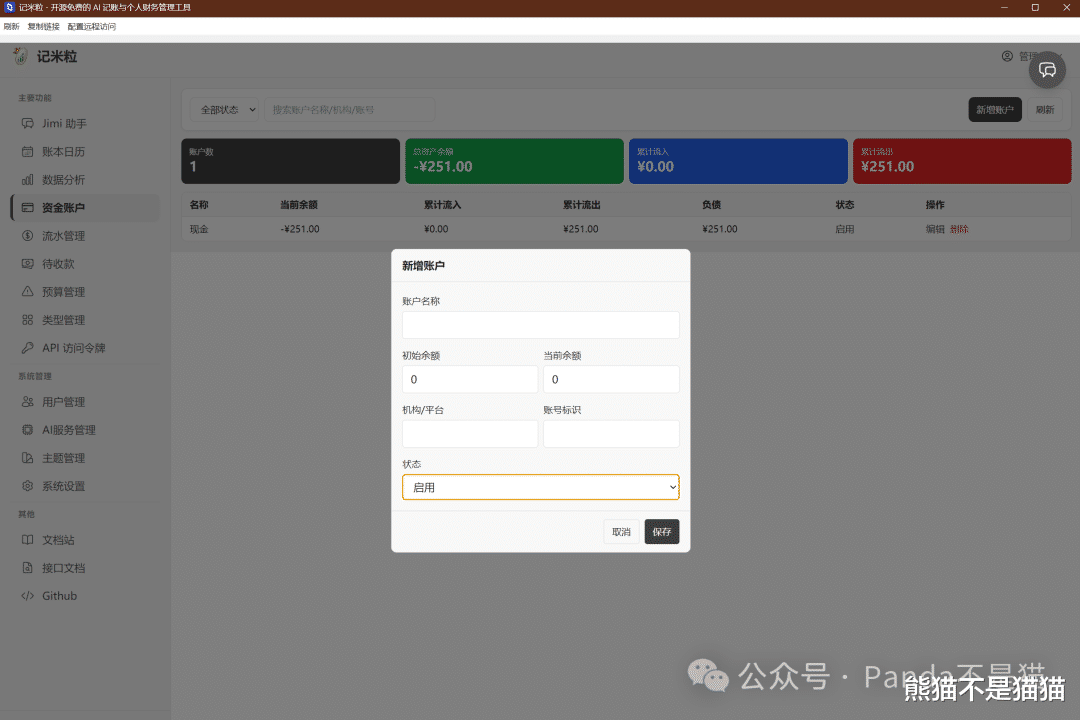The image size is (1080, 720).
Task: Click the 新增账户 dialog title
Action: [424, 266]
